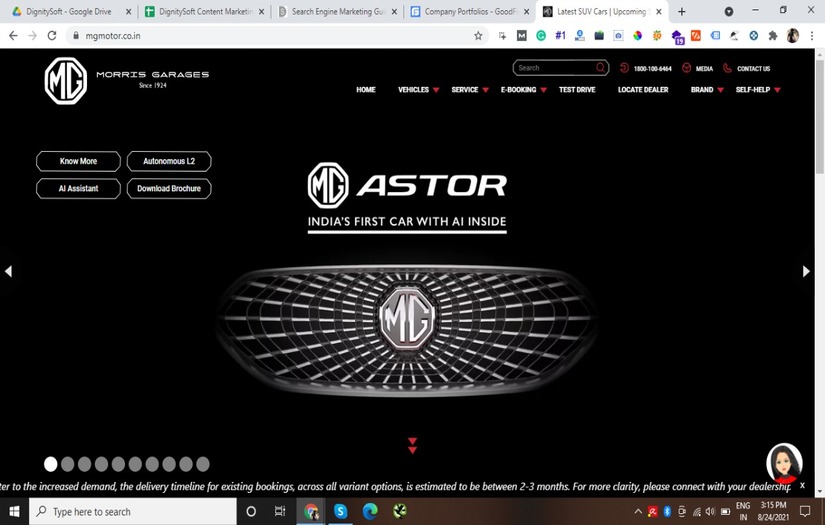Go to previous carousel slide

tap(8, 271)
